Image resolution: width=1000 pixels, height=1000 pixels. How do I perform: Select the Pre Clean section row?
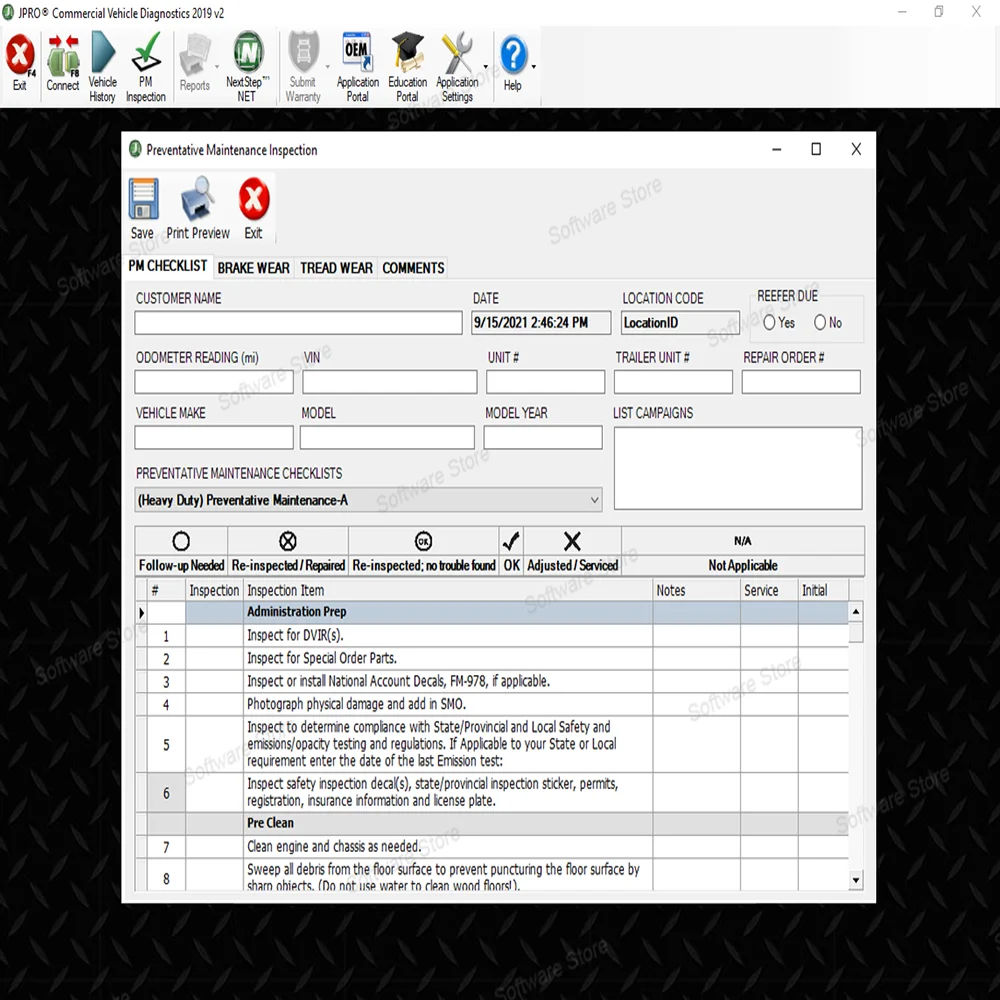492,823
